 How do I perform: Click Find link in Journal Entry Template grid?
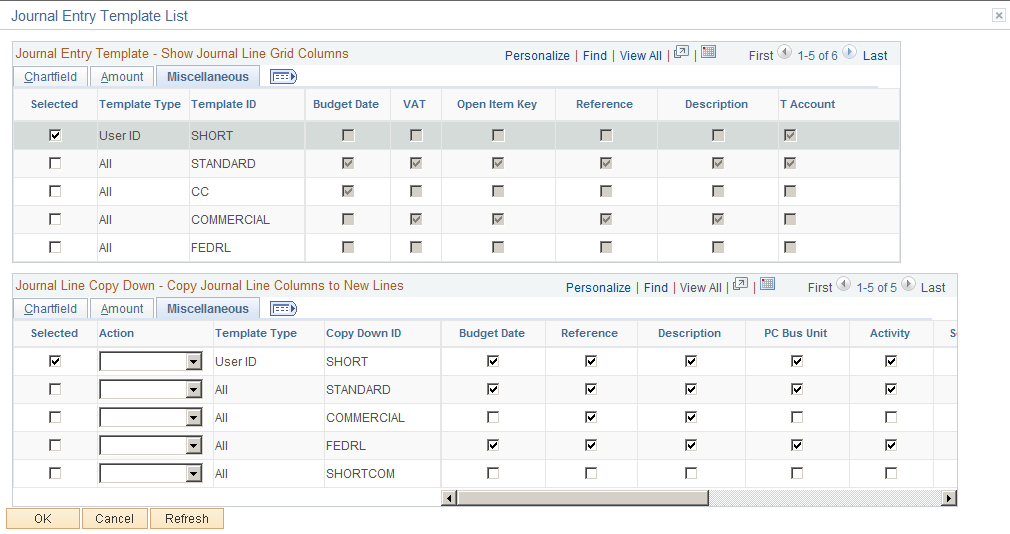(595, 56)
